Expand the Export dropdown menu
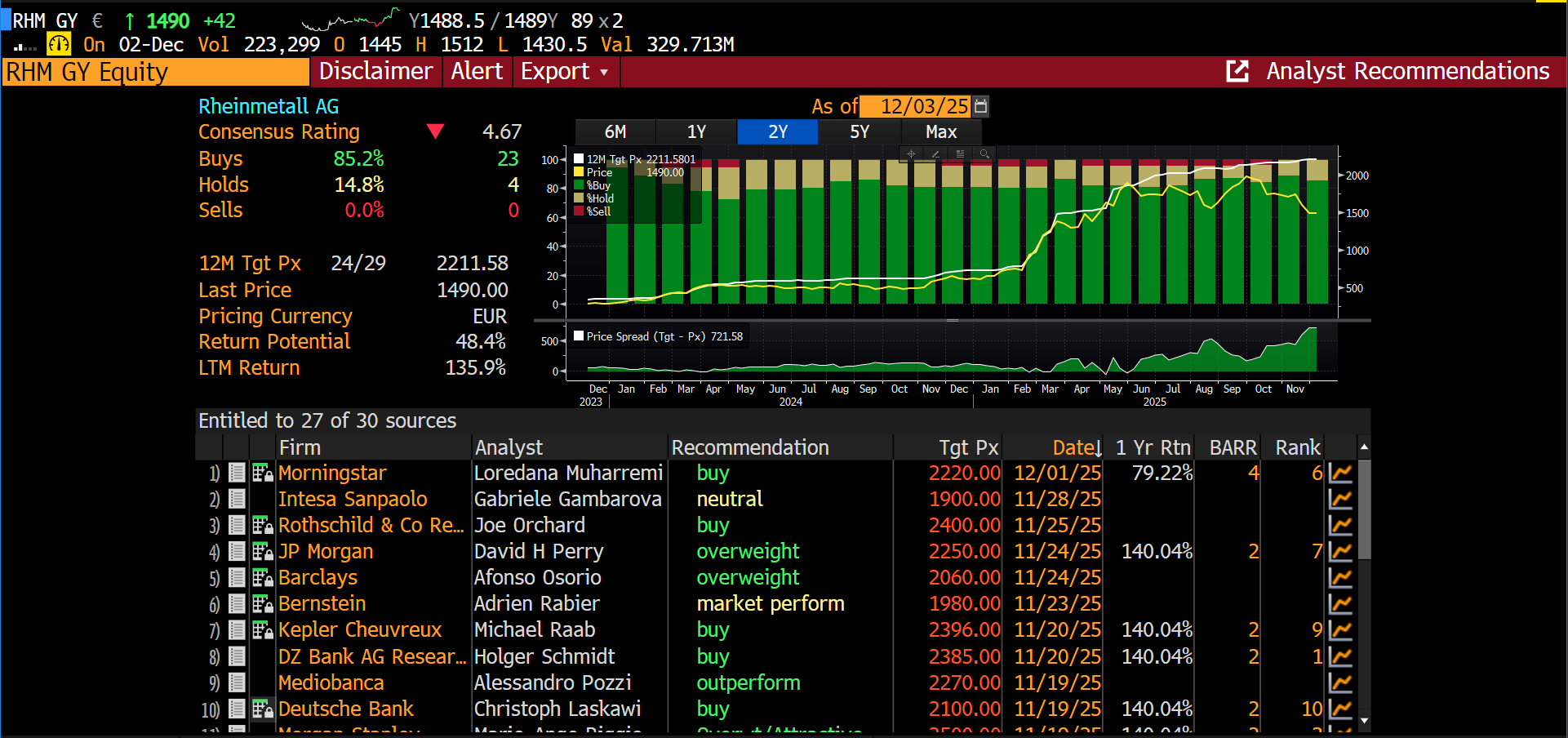The width and height of the screenshot is (1568, 738). 565,72
